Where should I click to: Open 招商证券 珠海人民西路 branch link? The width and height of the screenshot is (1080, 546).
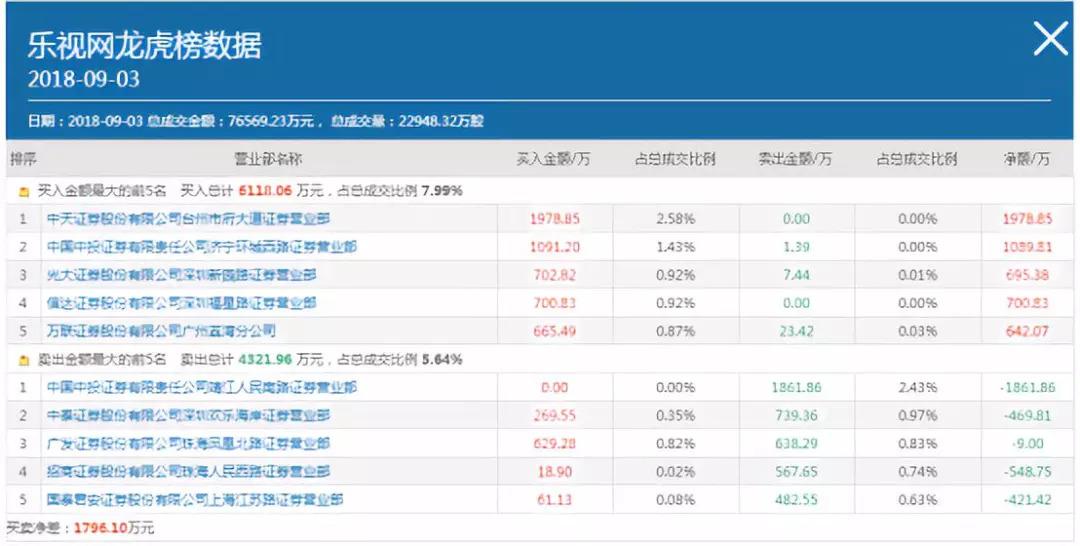click(x=188, y=471)
